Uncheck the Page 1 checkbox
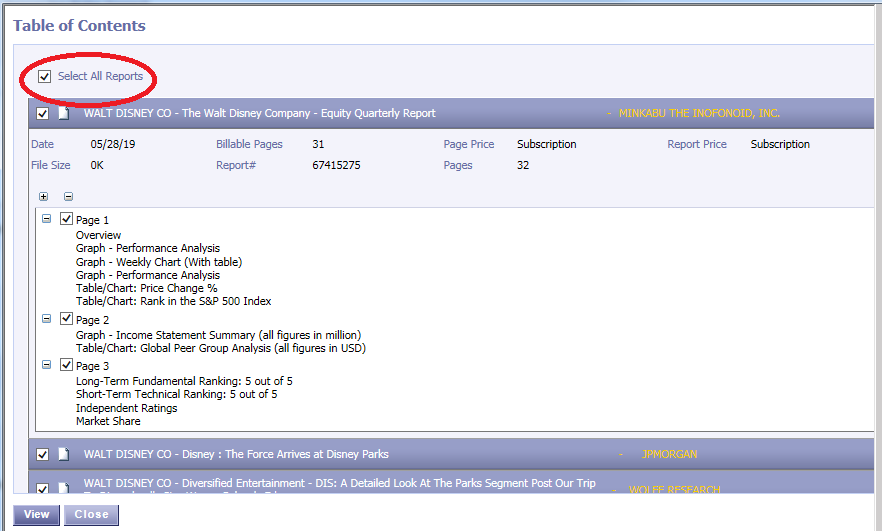The image size is (882, 531). tap(67, 219)
